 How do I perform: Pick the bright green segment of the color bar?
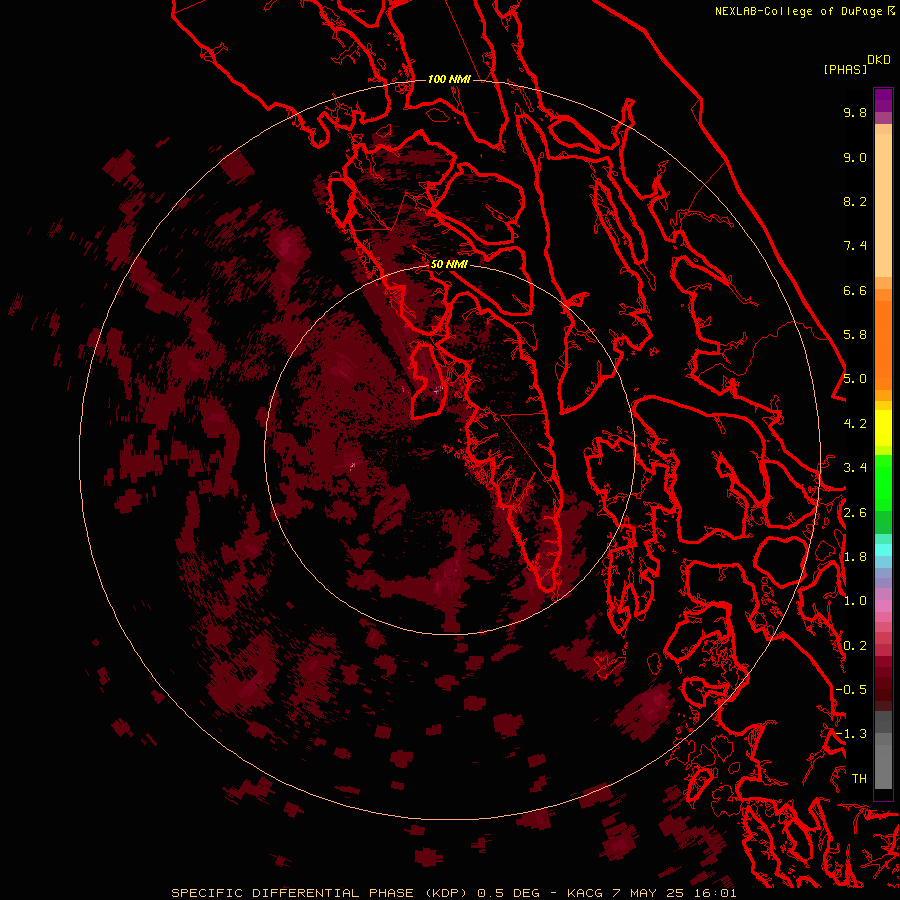coord(883,481)
